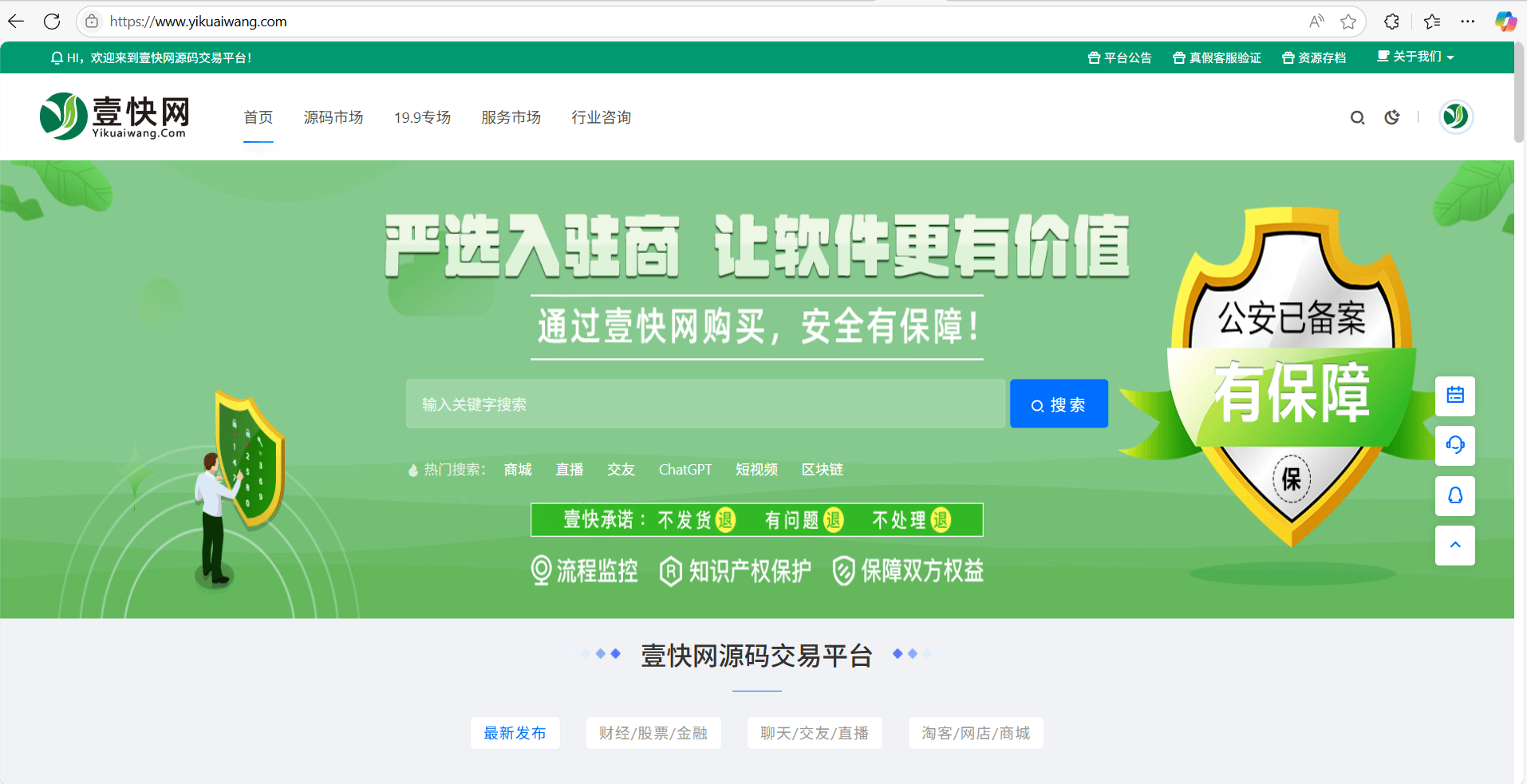The image size is (1527, 784).
Task: Reload the page with the refresh icon
Action: pyautogui.click(x=52, y=22)
